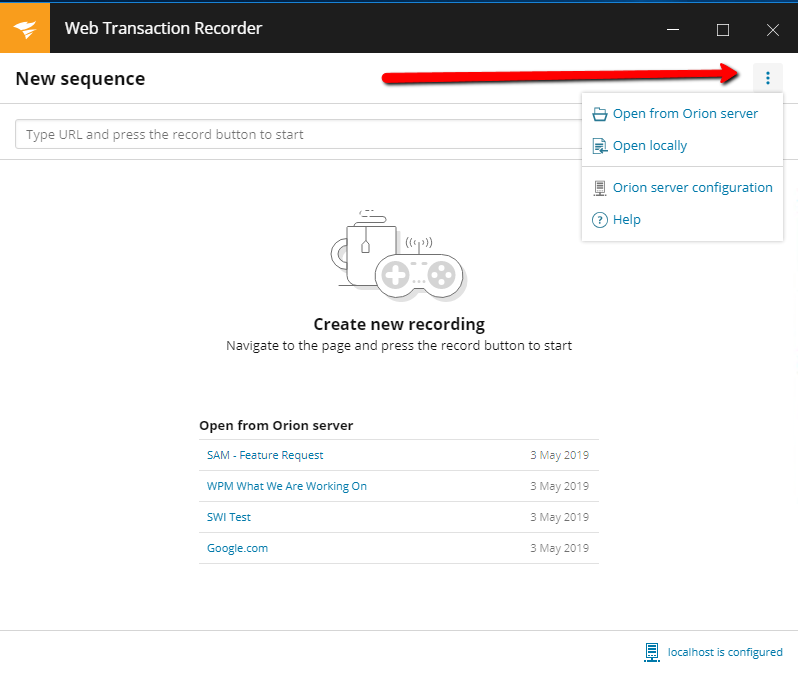Click the question mark Help icon
The width and height of the screenshot is (798, 673).
click(x=600, y=220)
